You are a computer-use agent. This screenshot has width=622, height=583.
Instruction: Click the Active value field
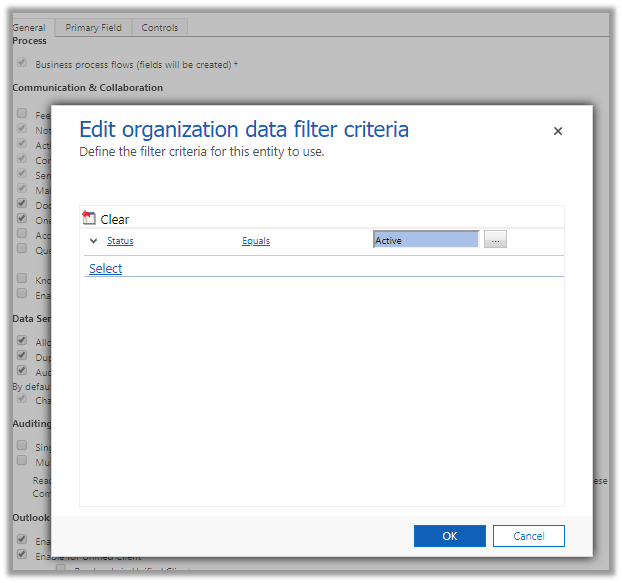(x=426, y=240)
